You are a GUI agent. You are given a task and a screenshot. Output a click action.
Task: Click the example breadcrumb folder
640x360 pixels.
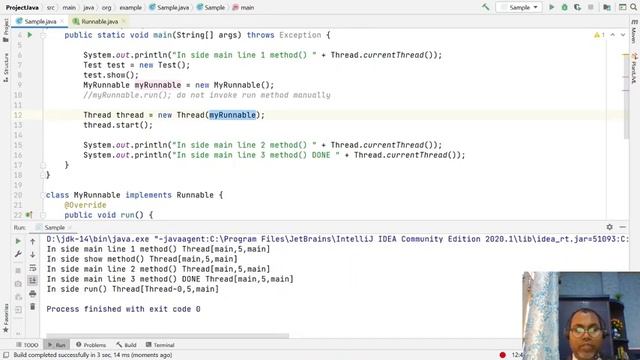tap(131, 7)
